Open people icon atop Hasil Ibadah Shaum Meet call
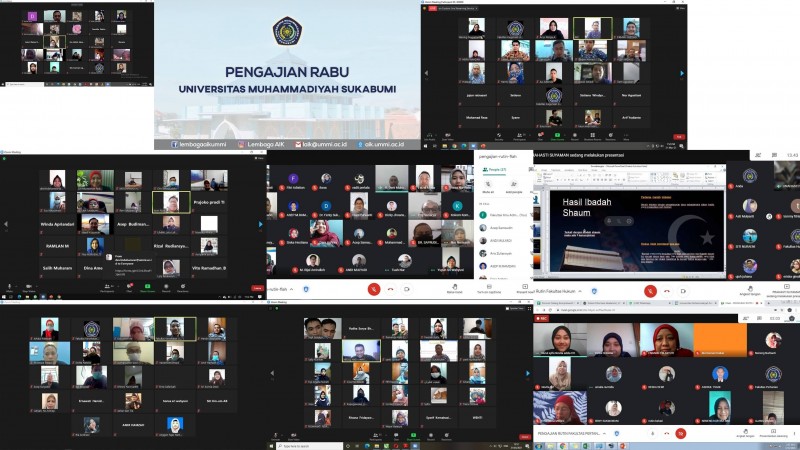Image resolution: width=800 pixels, height=450 pixels. (758, 155)
